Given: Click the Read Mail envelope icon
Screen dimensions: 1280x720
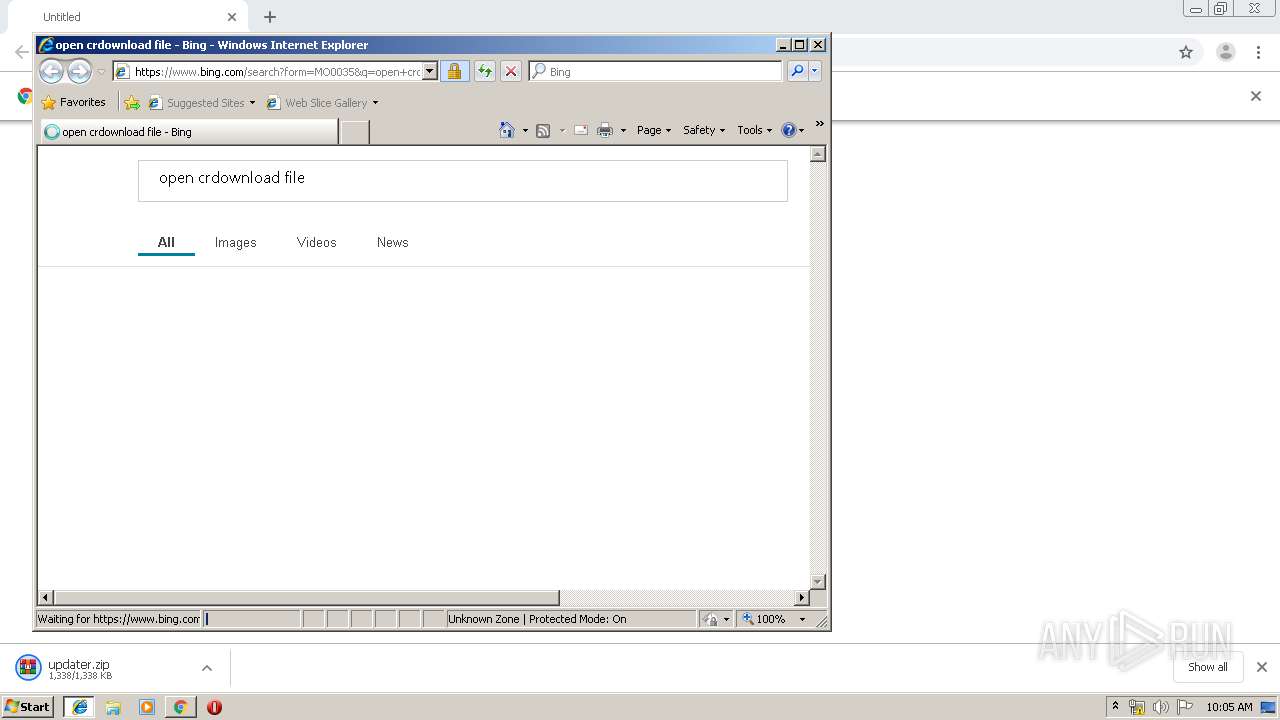Looking at the screenshot, I should 580,130.
